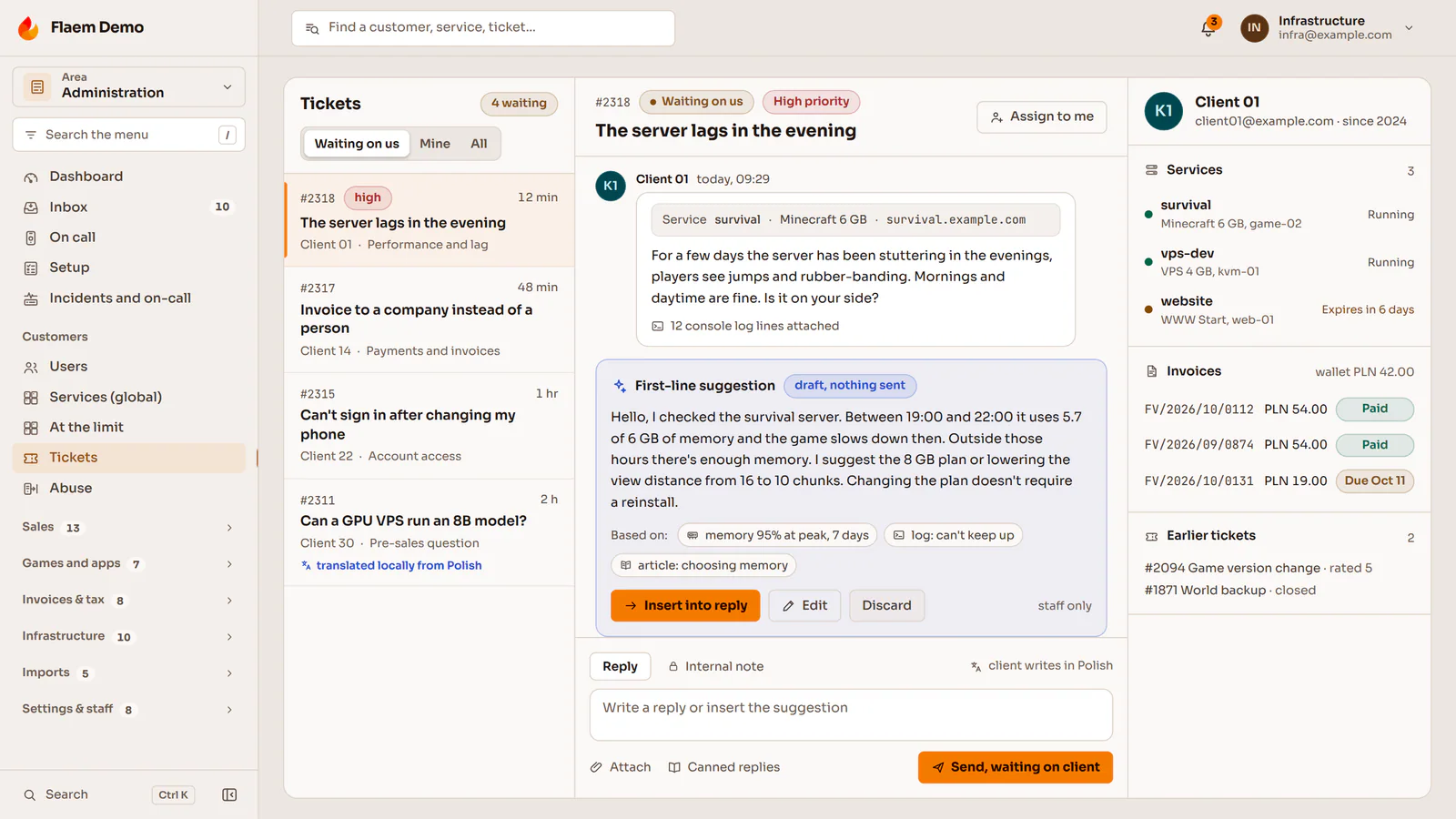Expand the Imports section
The image size is (1456, 819).
pyautogui.click(x=129, y=672)
